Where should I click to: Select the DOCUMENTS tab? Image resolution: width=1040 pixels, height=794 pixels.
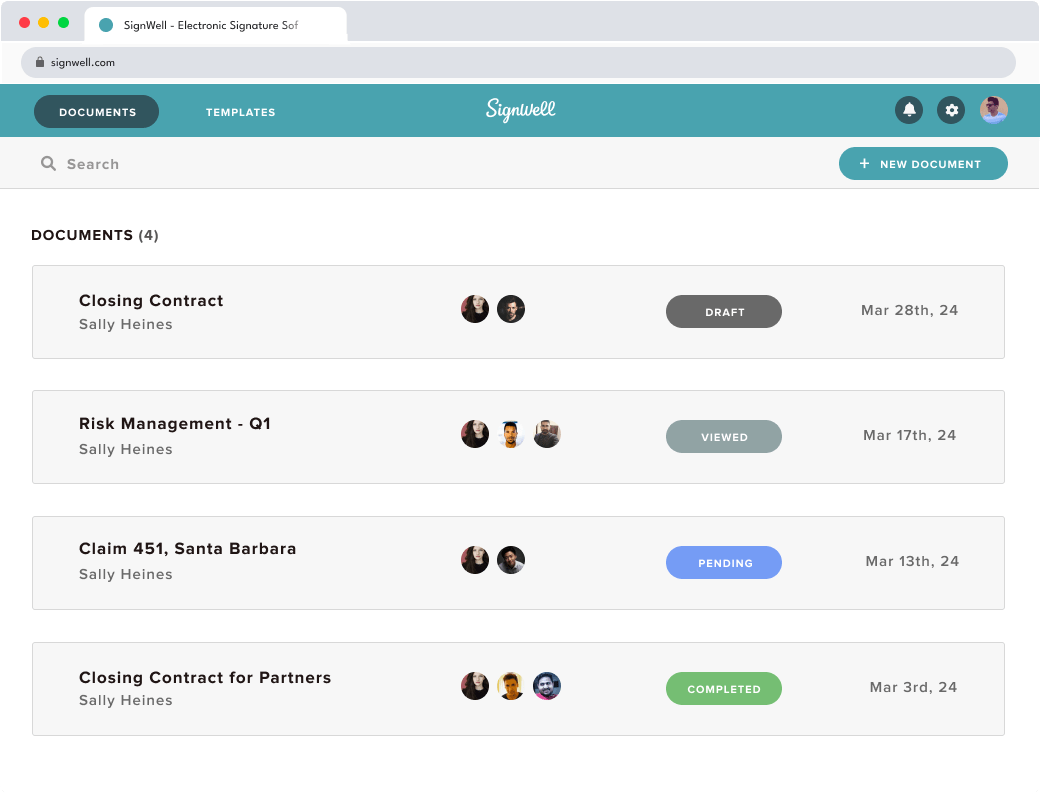click(x=96, y=112)
